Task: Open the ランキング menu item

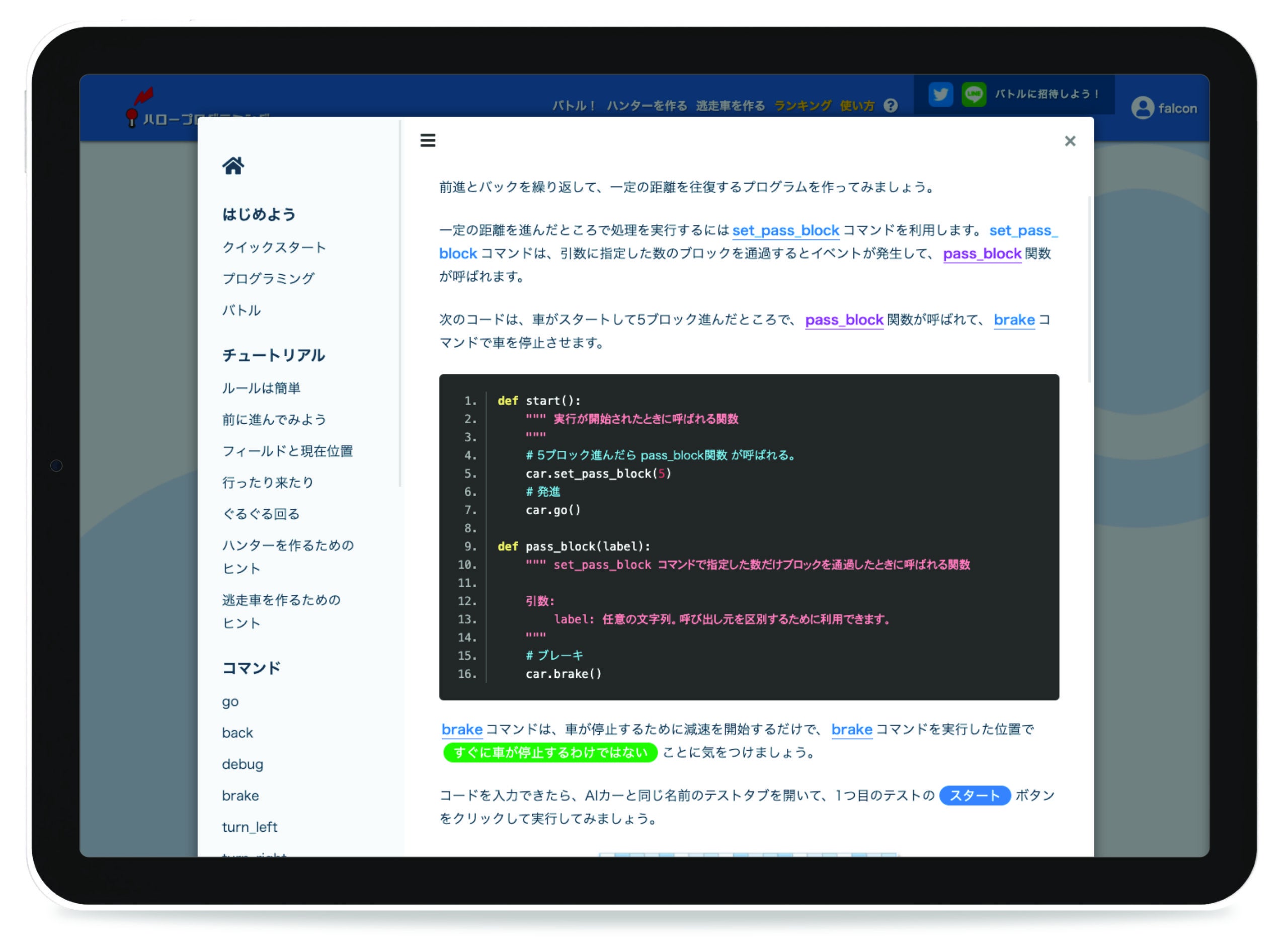Action: point(802,106)
